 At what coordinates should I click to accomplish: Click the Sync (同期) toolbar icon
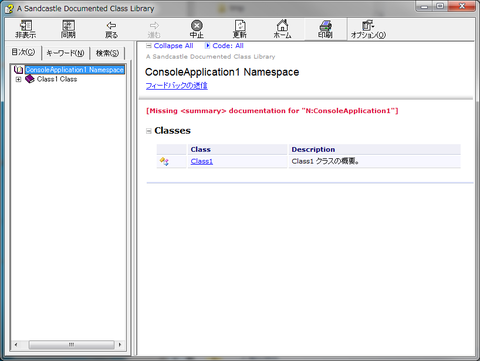click(68, 29)
